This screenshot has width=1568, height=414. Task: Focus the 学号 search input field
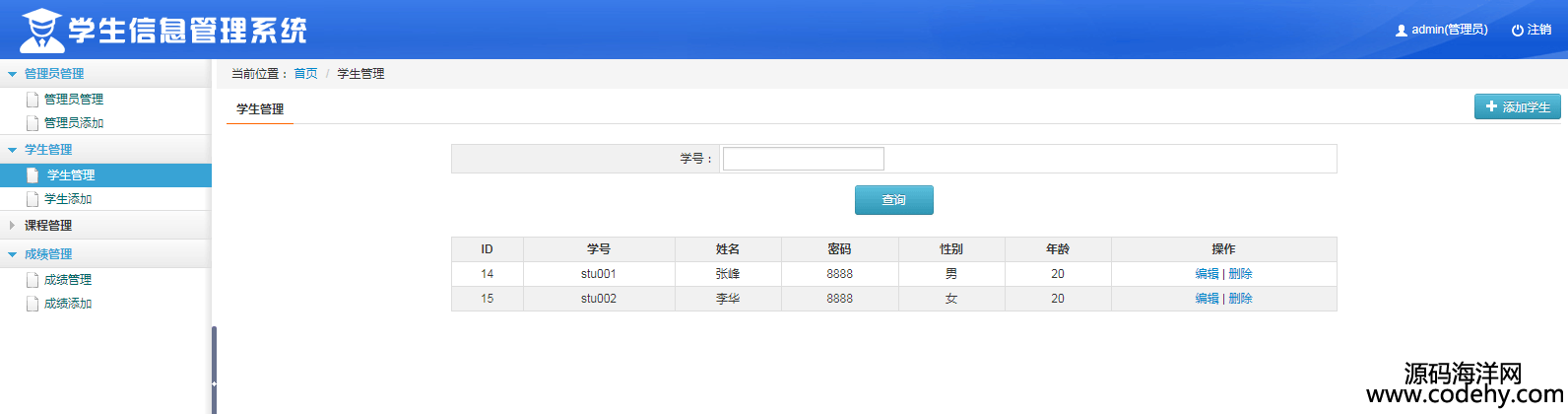tap(803, 159)
